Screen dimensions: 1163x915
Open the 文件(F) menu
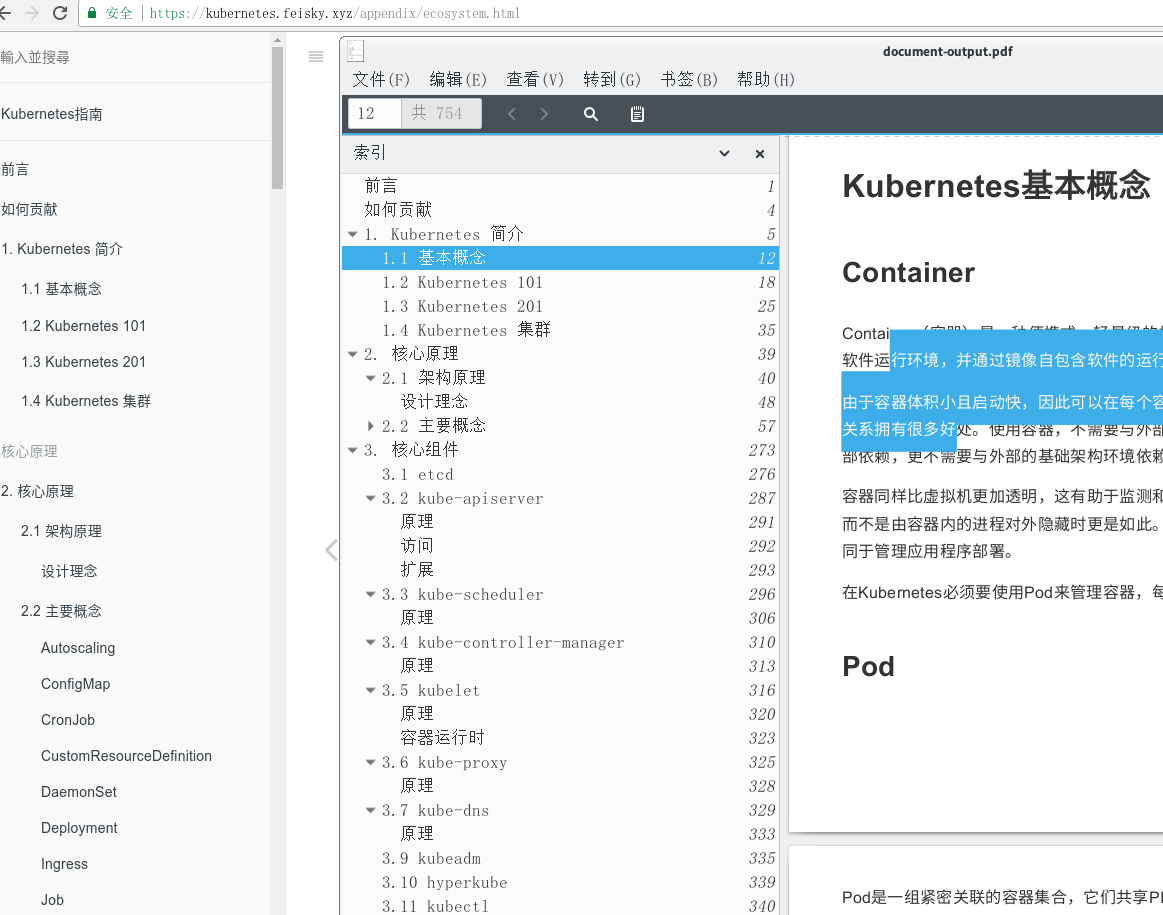click(380, 79)
